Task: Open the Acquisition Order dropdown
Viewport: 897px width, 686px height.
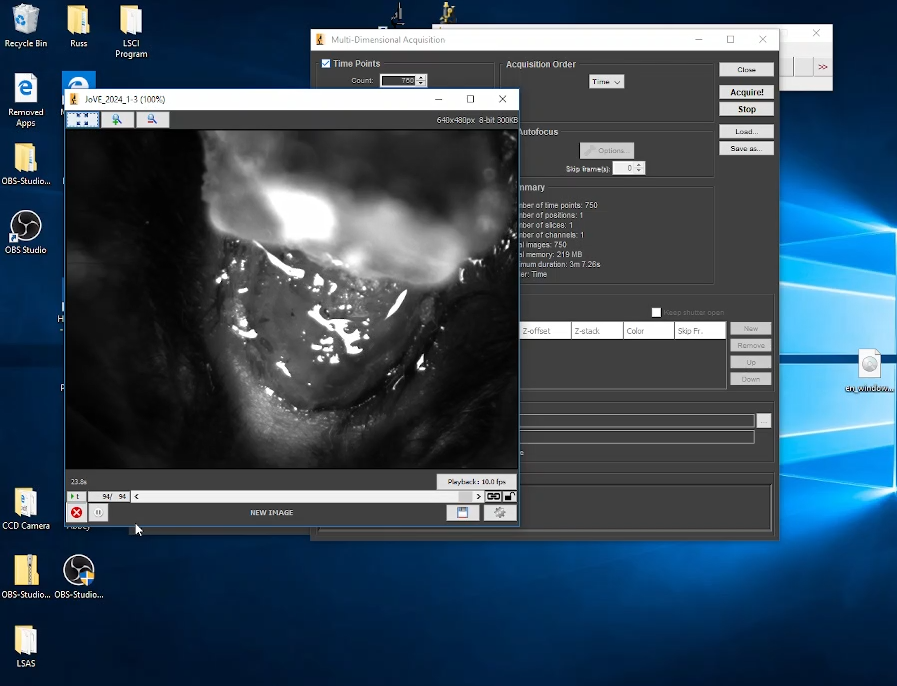Action: coord(606,82)
